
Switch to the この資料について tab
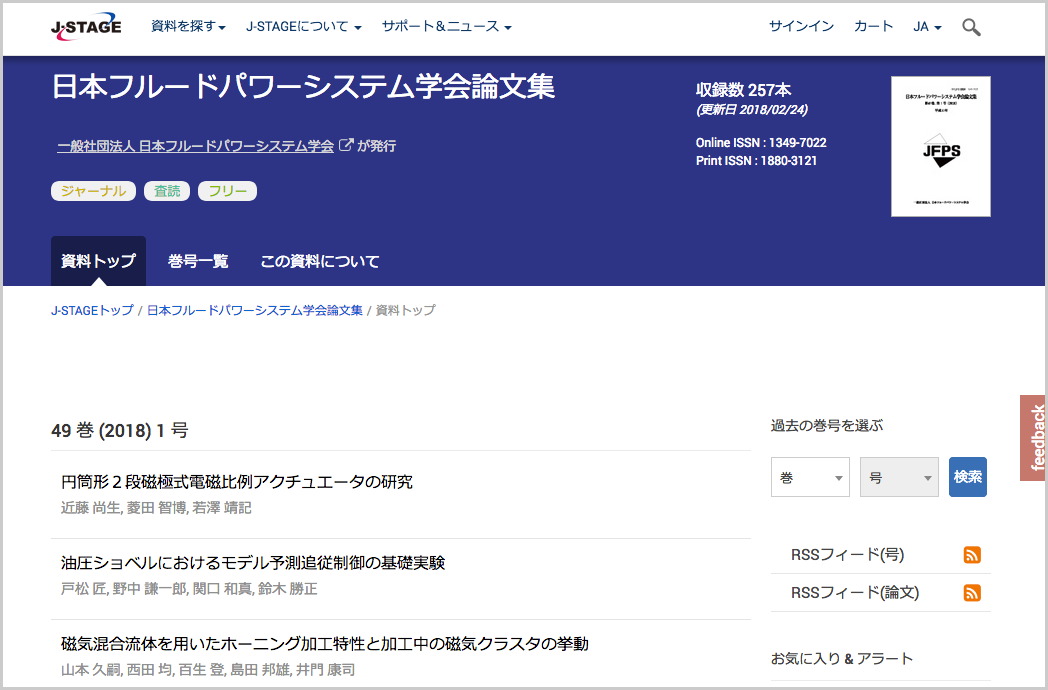[319, 261]
